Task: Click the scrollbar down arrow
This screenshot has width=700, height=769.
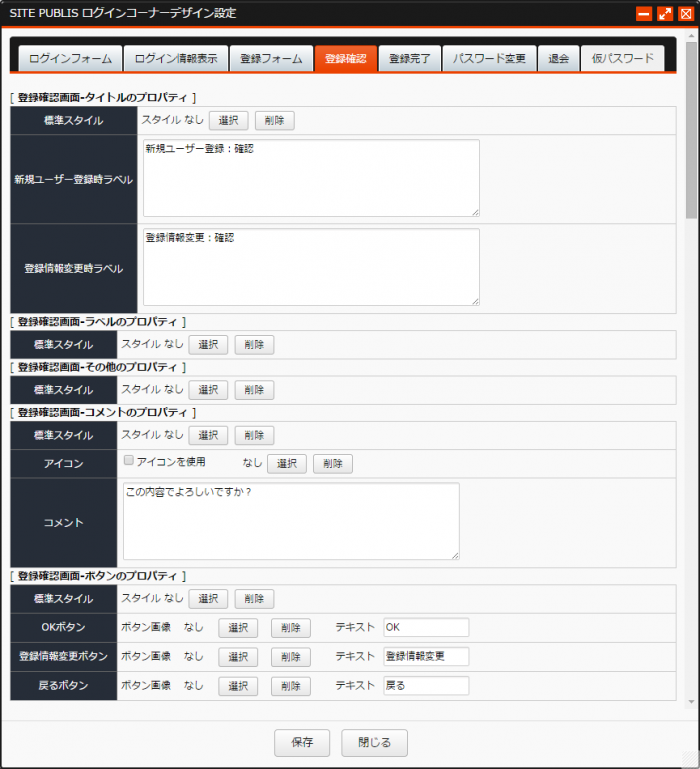Action: 692,702
